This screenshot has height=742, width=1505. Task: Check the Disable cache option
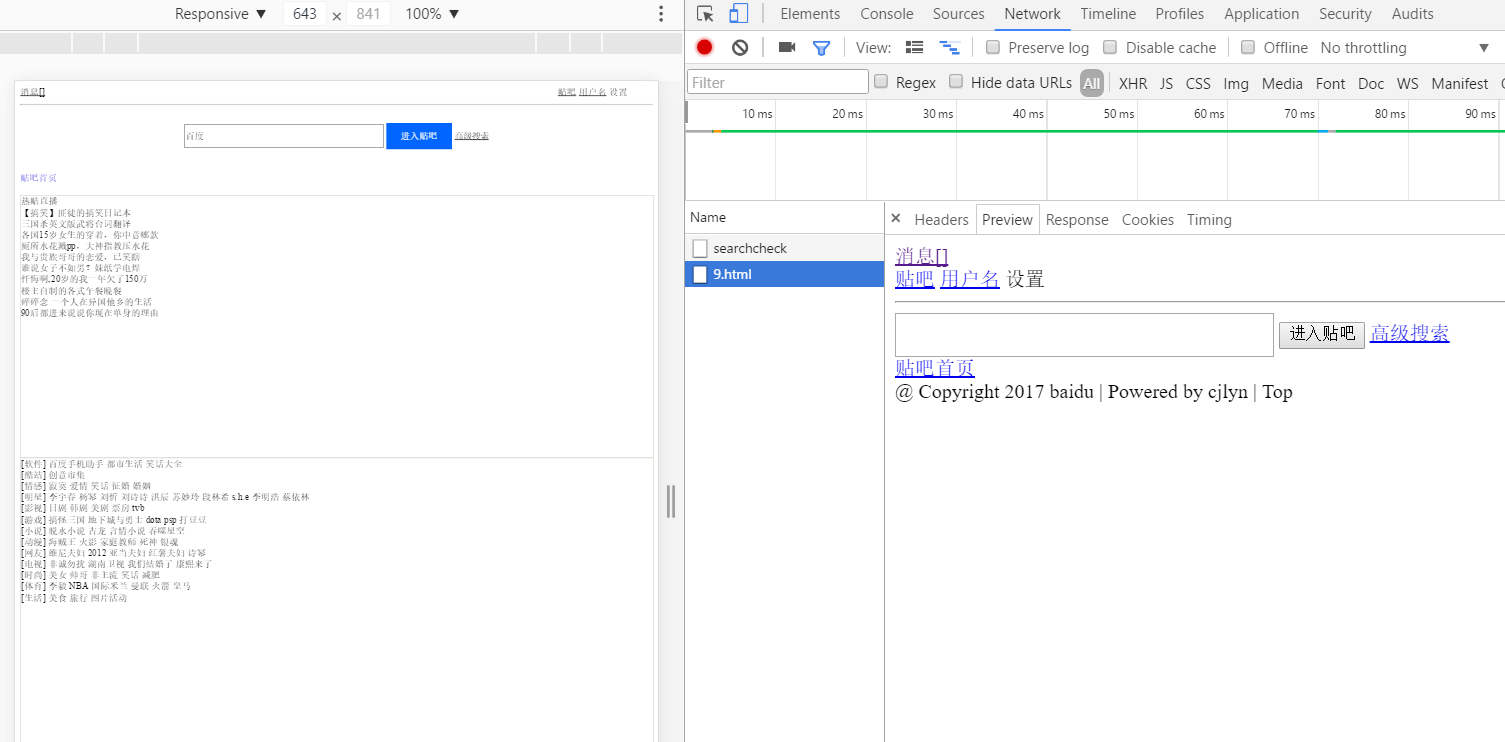tap(1110, 47)
